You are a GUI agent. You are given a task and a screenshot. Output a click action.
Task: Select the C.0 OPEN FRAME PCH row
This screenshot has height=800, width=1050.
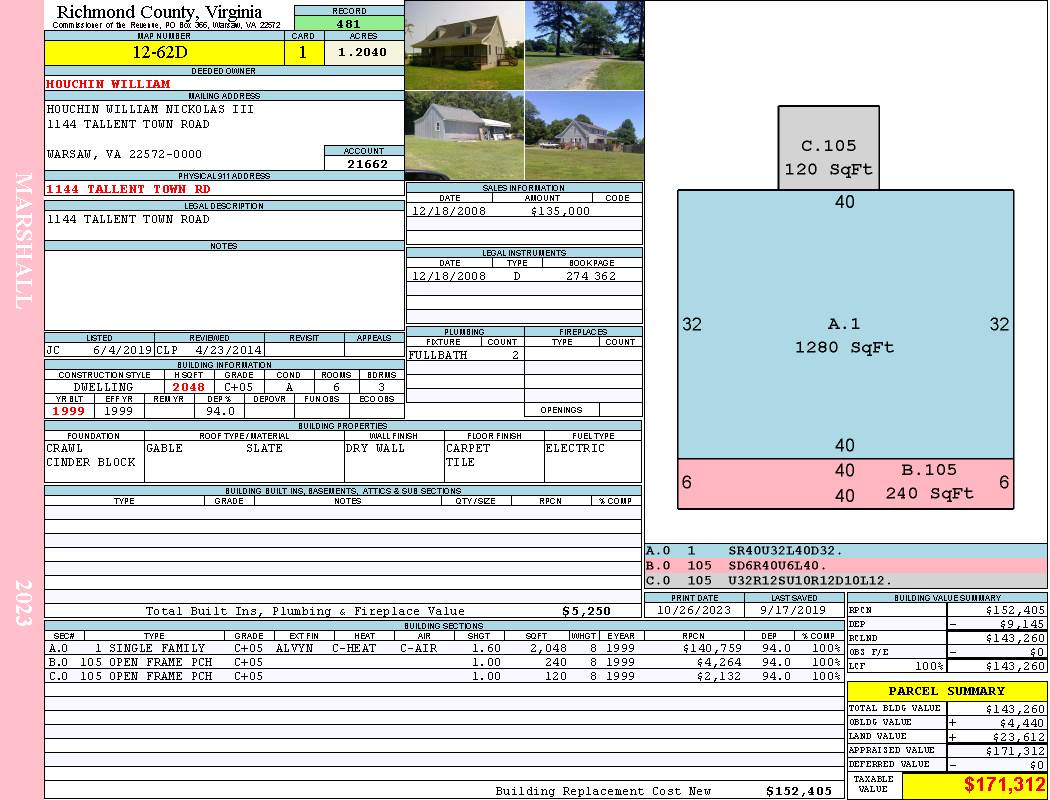[x=444, y=676]
